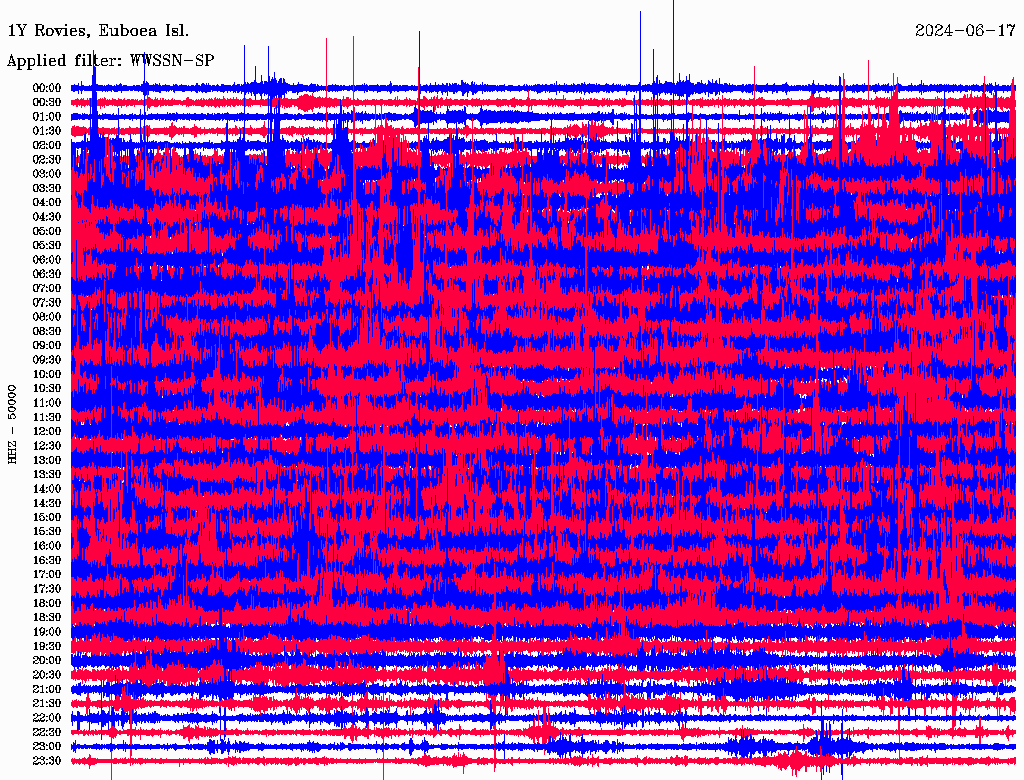
Task: Select the 05:00 time label
Action: click(x=47, y=231)
